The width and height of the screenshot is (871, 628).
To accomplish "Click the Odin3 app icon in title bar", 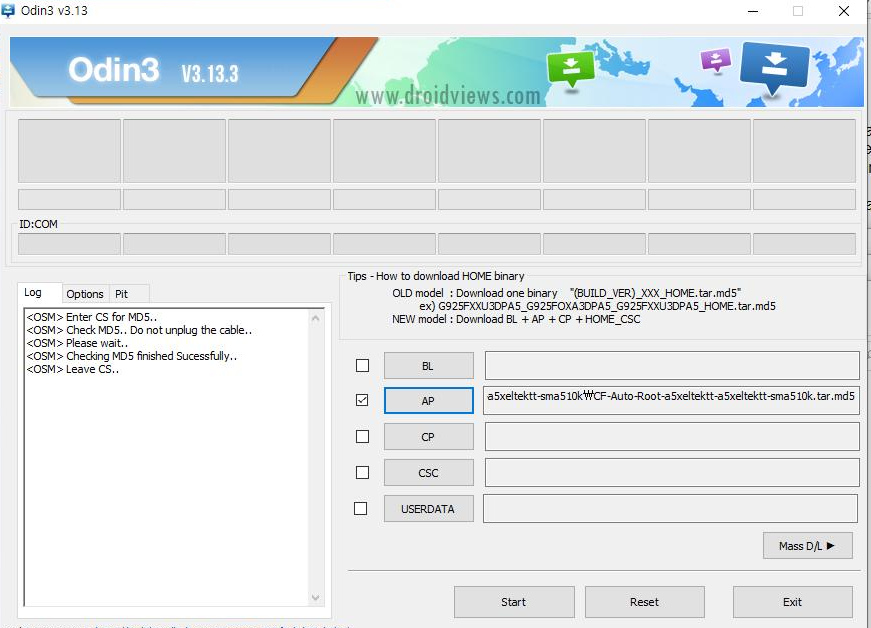I will click(x=8, y=10).
